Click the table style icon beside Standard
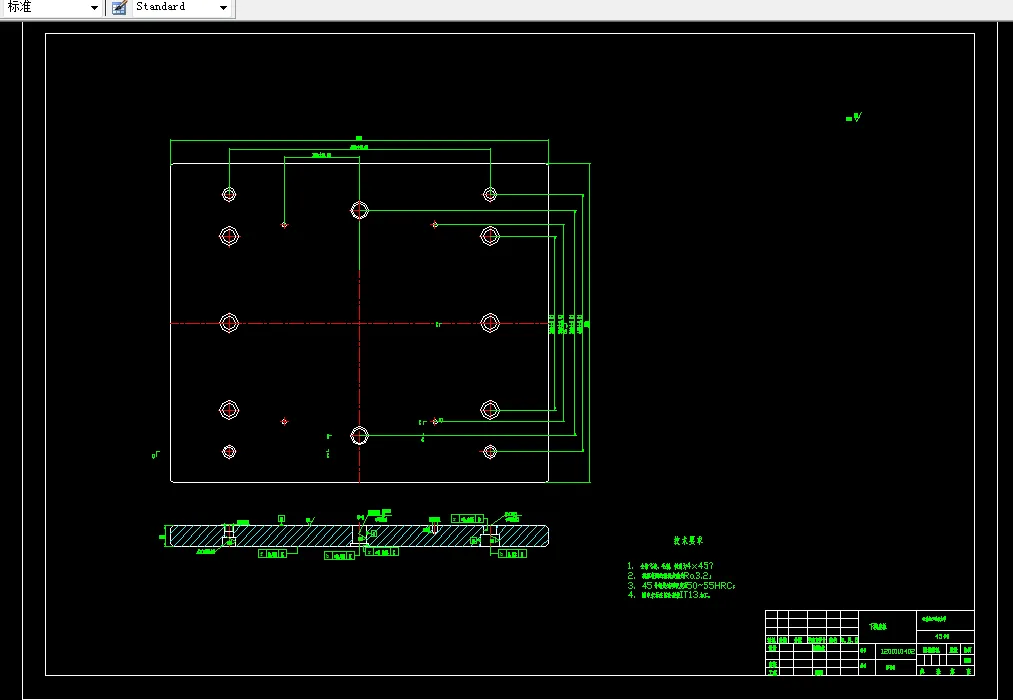The height and width of the screenshot is (700, 1013). pos(119,8)
